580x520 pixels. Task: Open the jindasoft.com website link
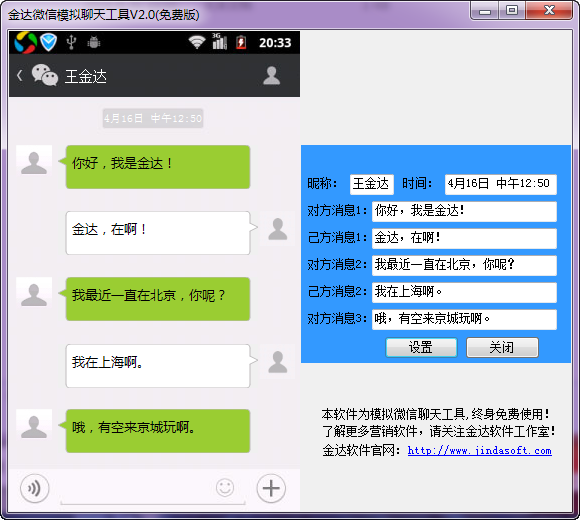[479, 450]
